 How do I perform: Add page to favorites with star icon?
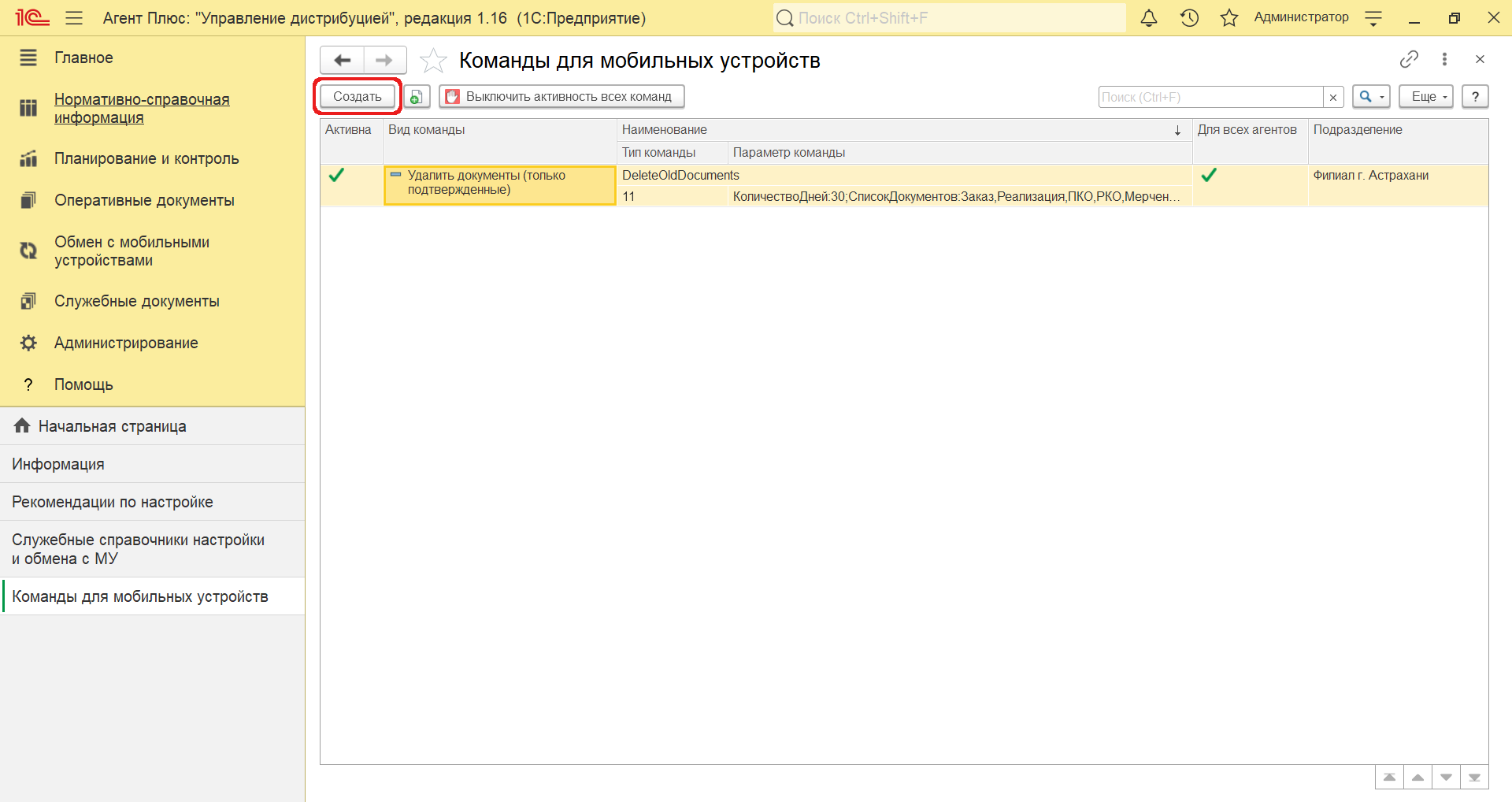[x=433, y=61]
